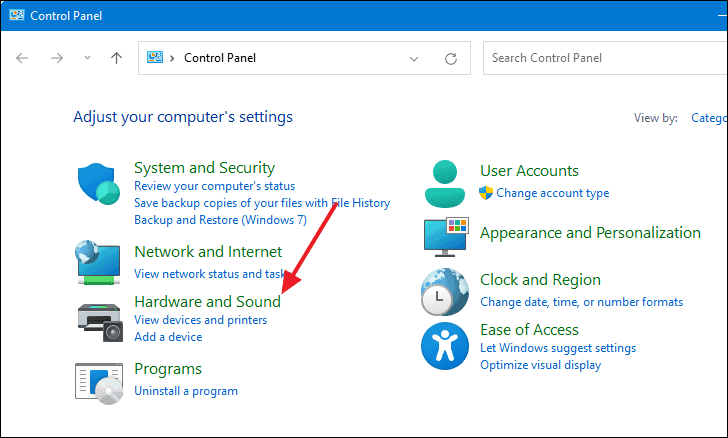Click the UAC shield beside Change account type

486,193
